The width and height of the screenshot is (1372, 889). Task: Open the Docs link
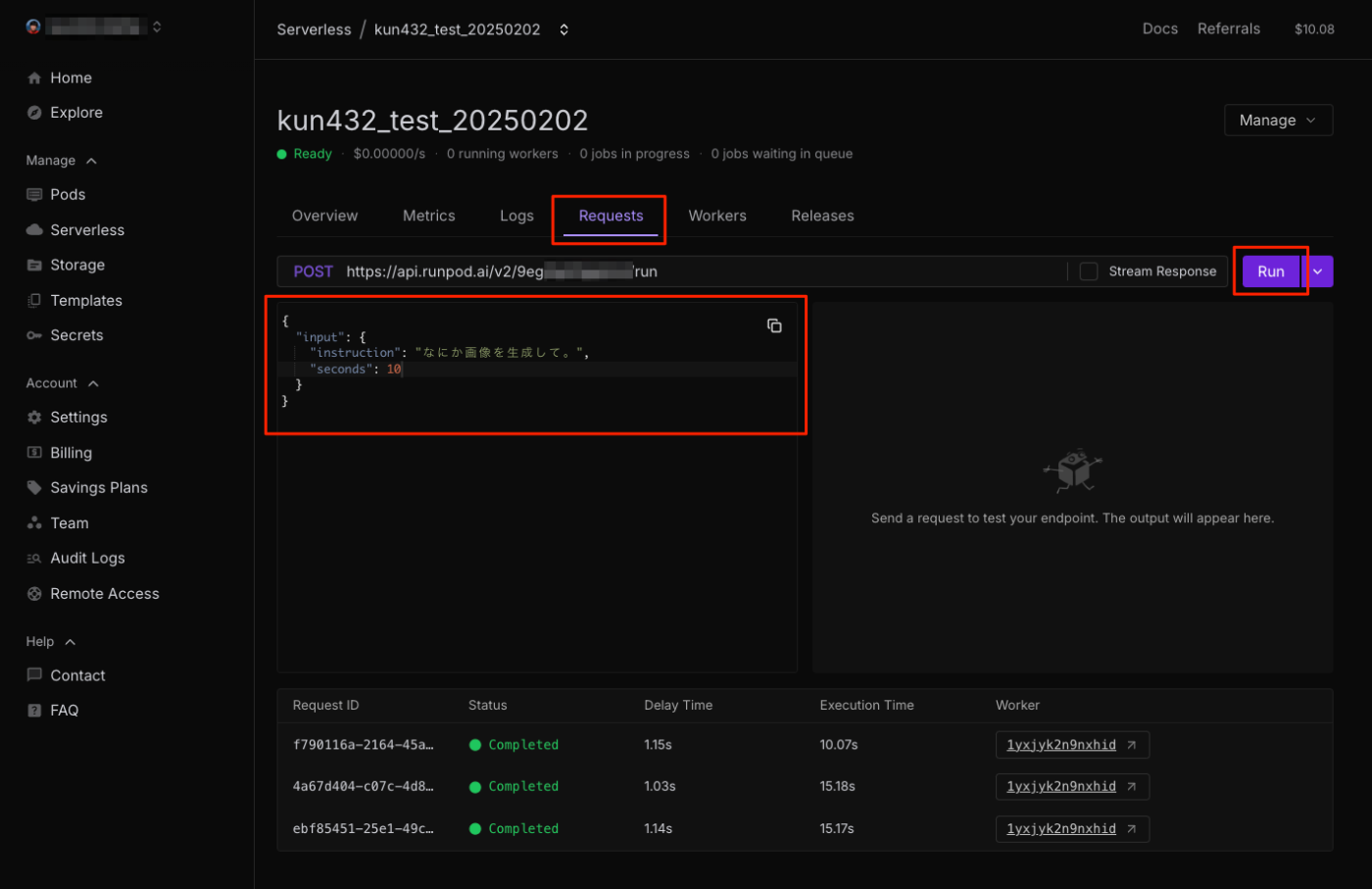pyautogui.click(x=1159, y=29)
